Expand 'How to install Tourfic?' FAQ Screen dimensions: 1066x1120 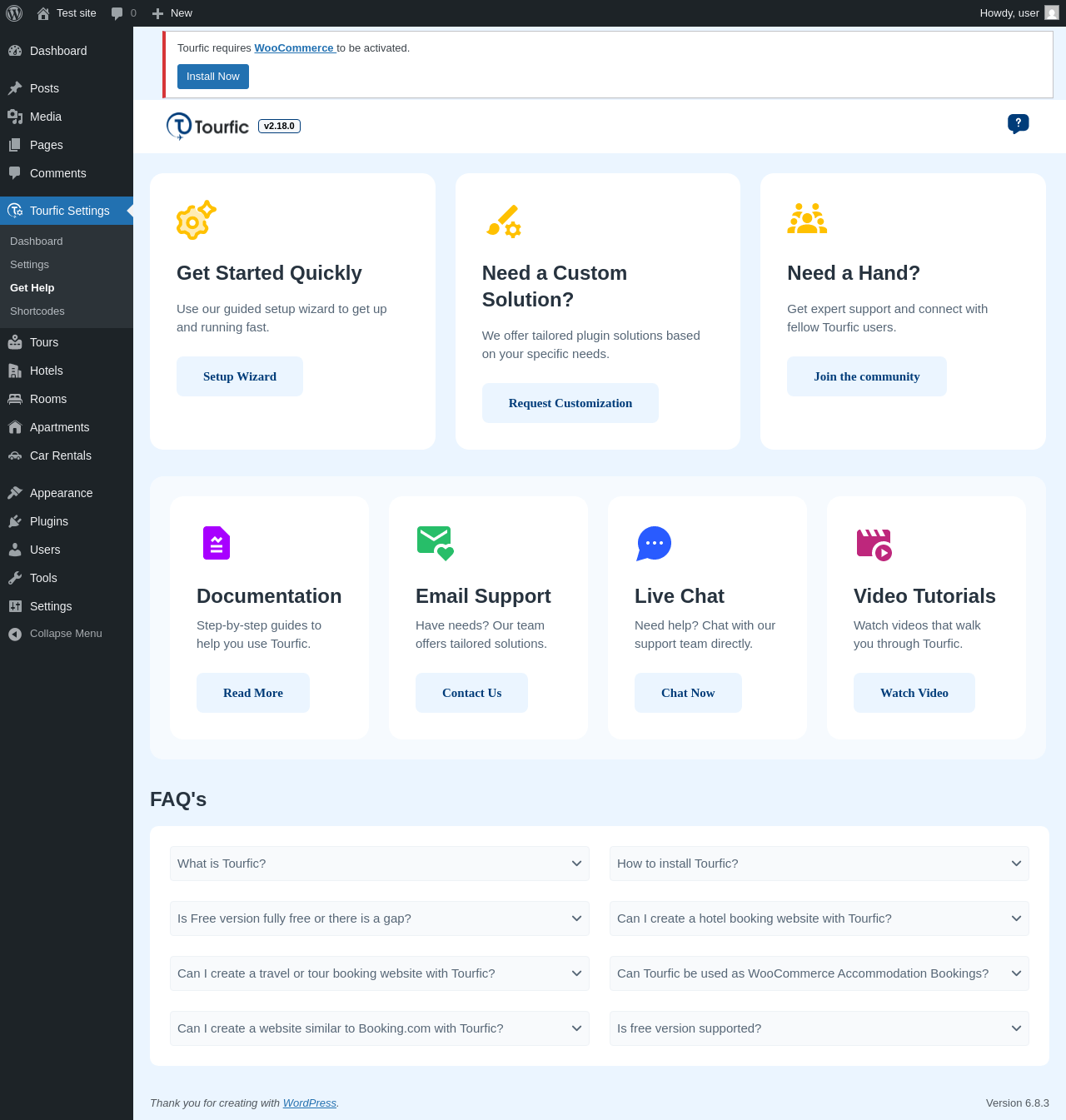coord(819,864)
